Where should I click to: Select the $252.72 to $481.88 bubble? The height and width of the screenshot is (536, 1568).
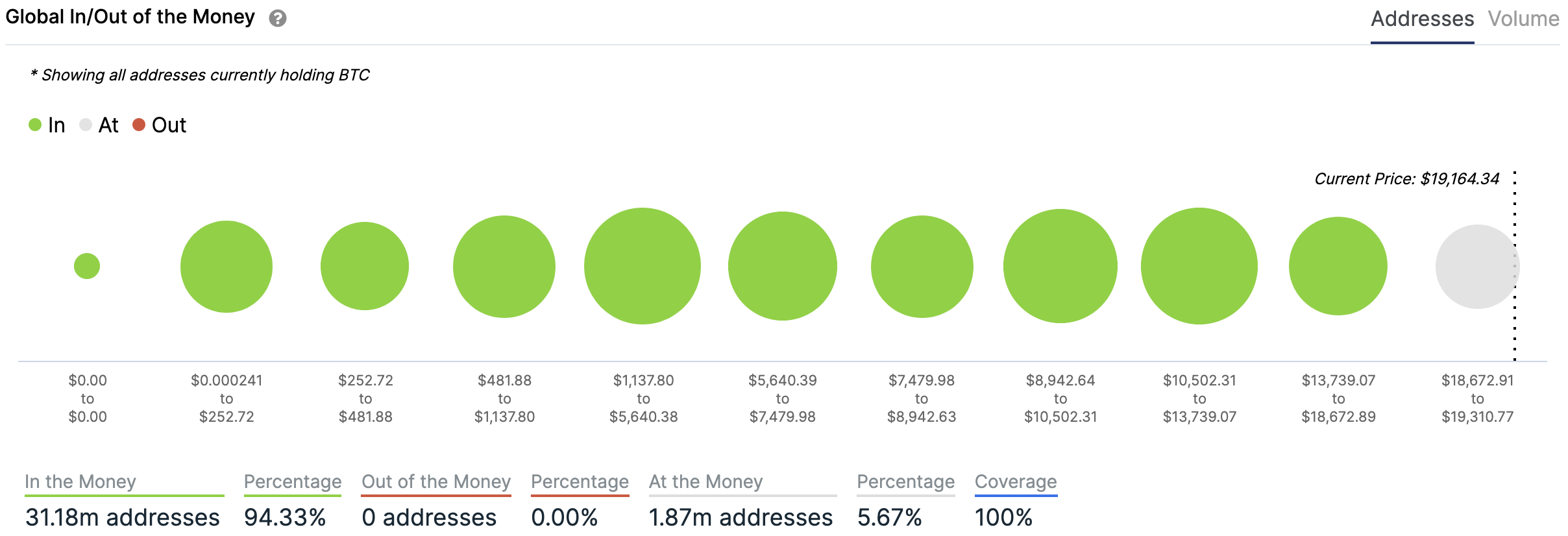tap(365, 266)
